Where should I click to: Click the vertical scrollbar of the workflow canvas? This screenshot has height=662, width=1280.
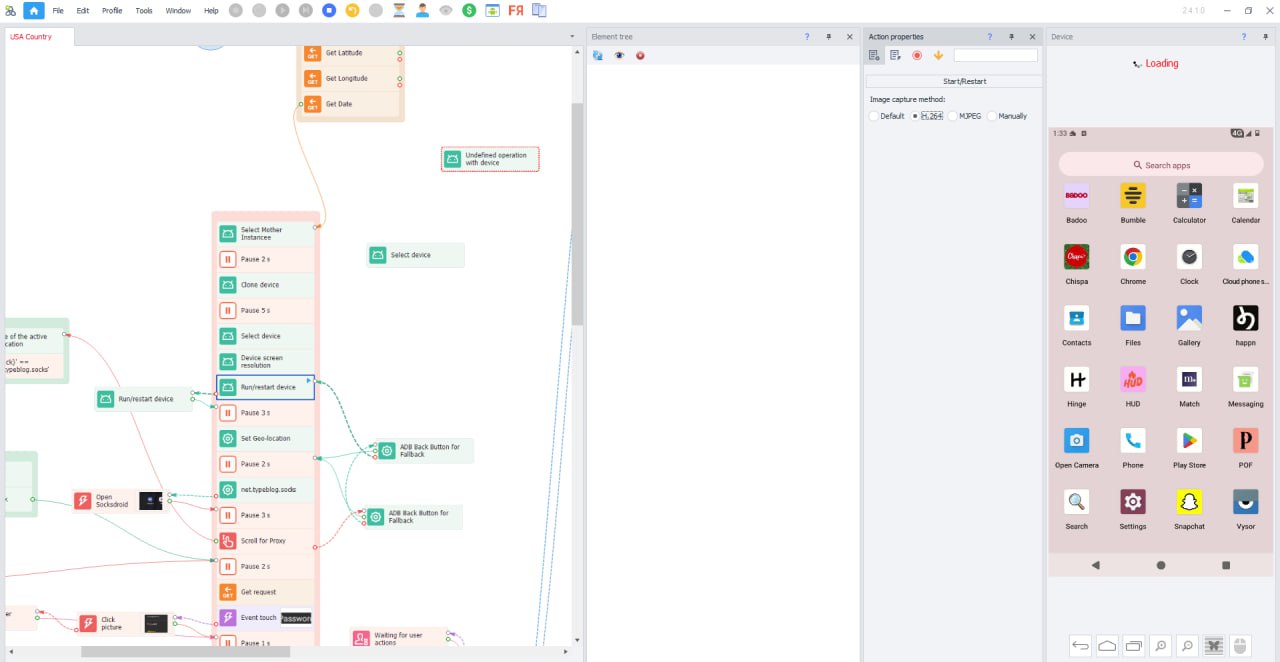point(577,213)
